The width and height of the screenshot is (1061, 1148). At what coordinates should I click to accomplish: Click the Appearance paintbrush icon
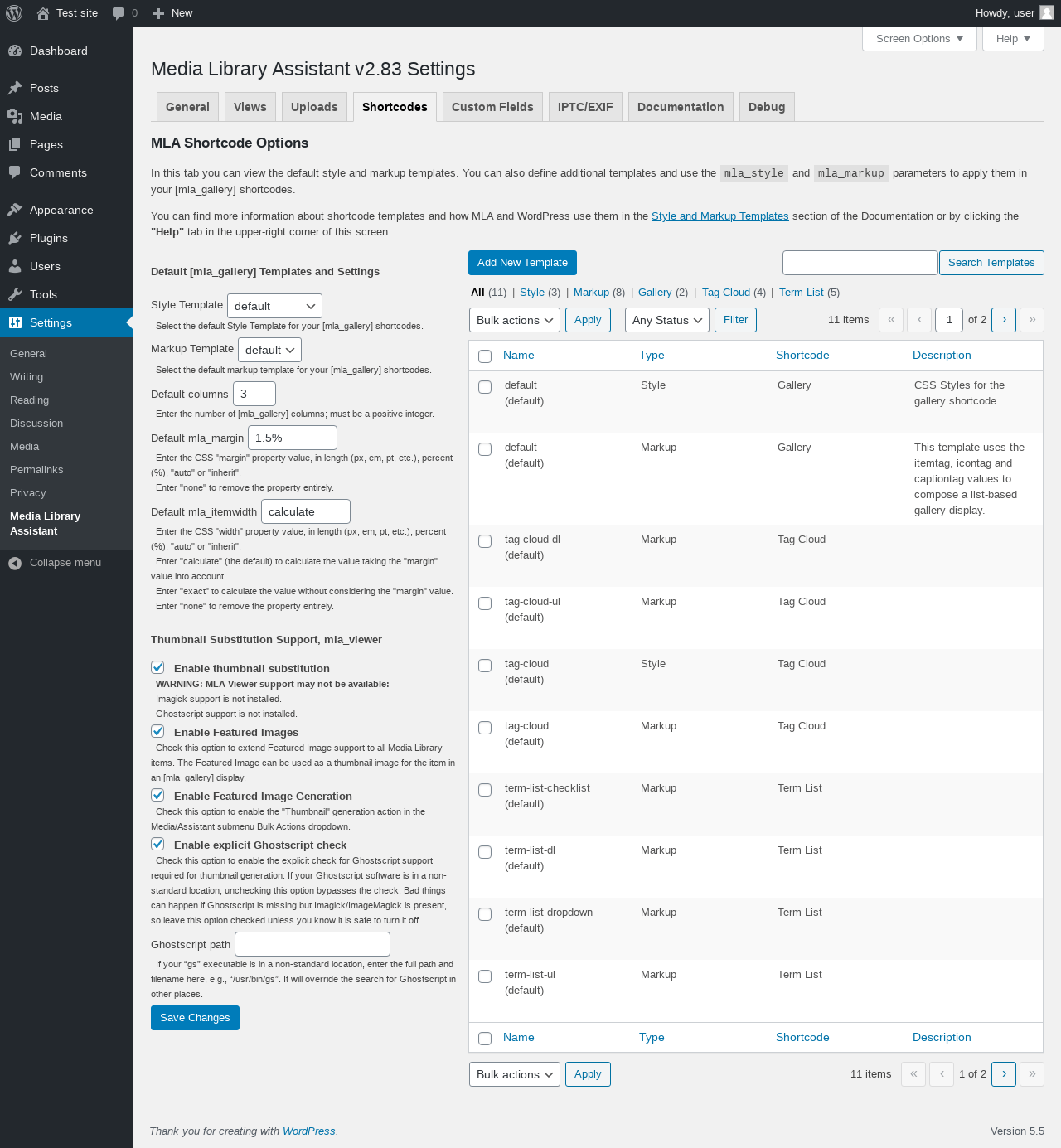[x=15, y=210]
